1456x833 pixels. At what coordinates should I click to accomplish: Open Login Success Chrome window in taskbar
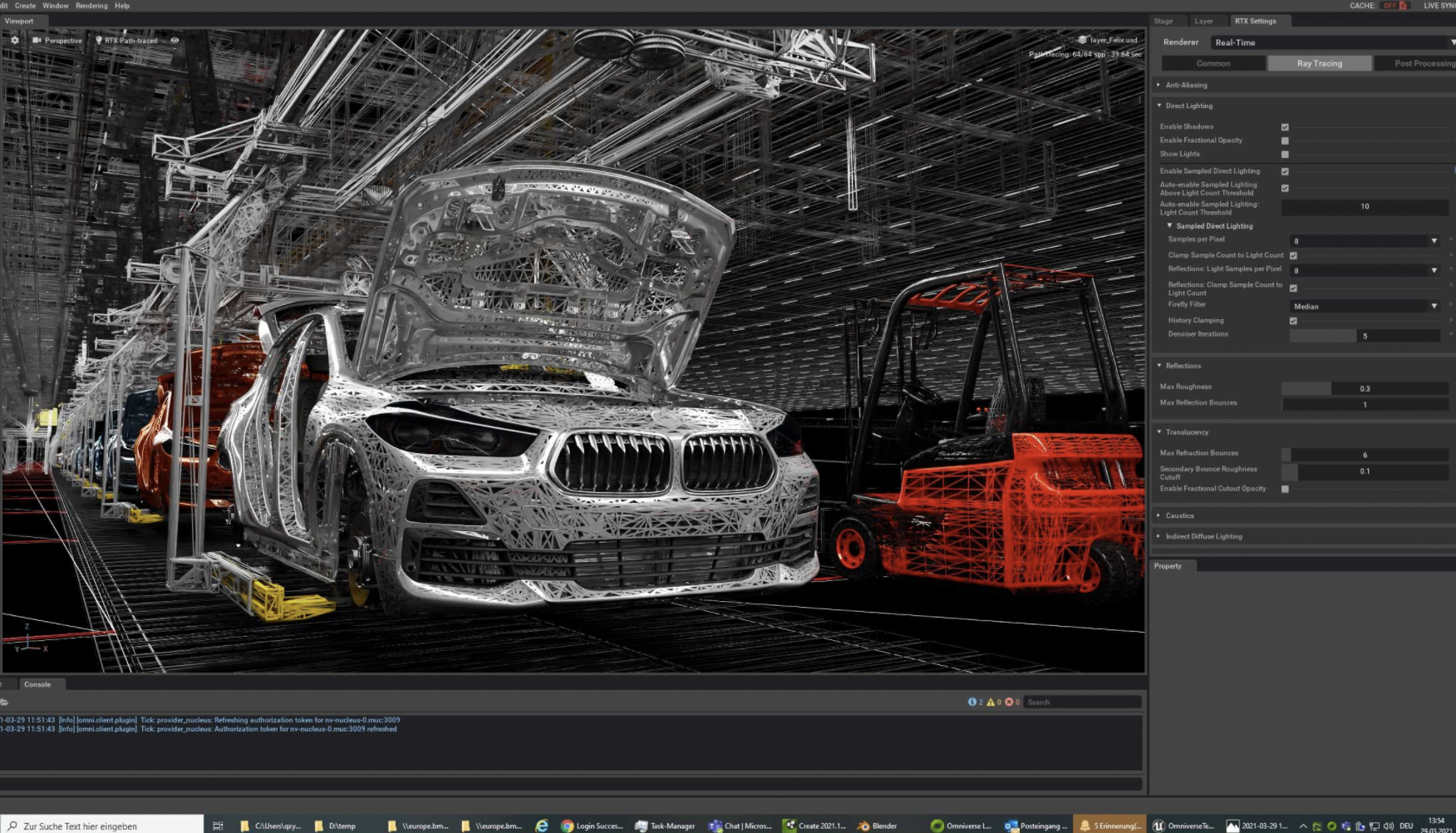tap(592, 826)
